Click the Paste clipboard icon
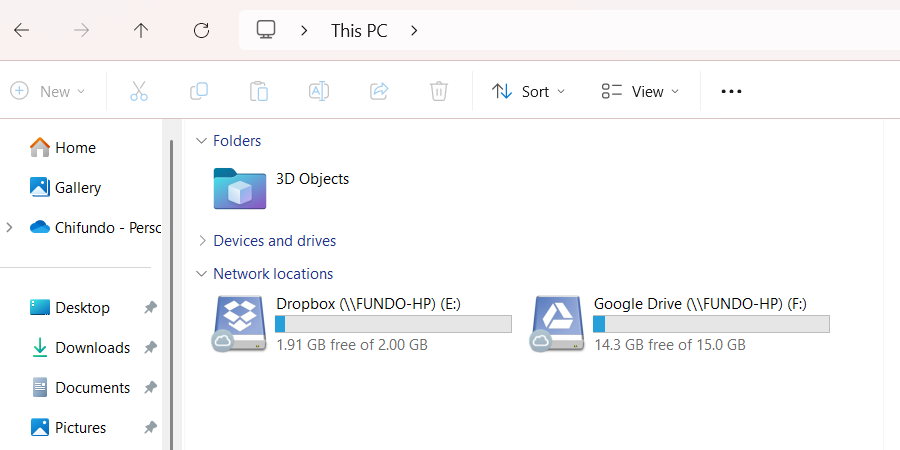900x450 pixels. (x=259, y=91)
